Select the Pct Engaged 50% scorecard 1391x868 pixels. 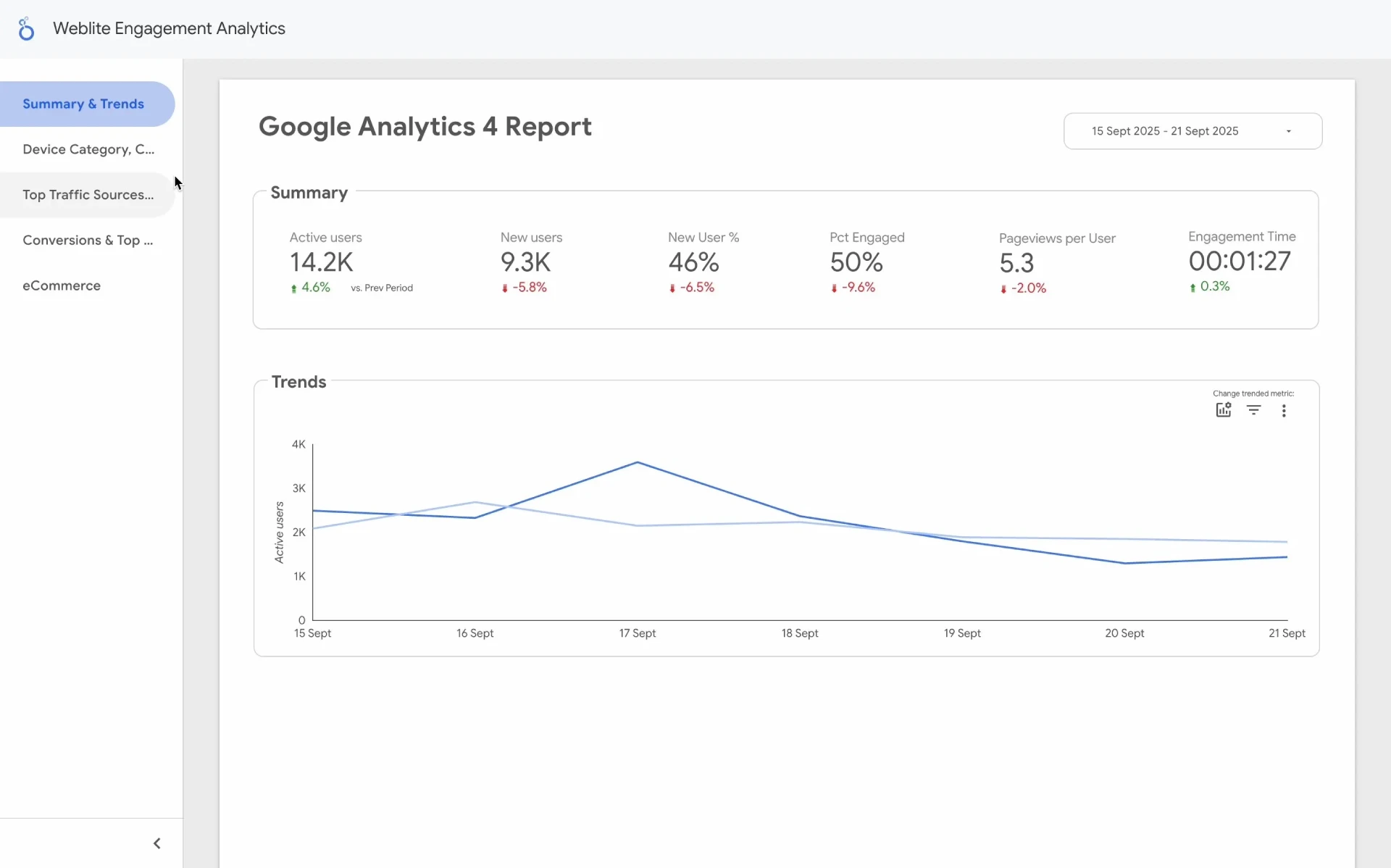pyautogui.click(x=856, y=262)
